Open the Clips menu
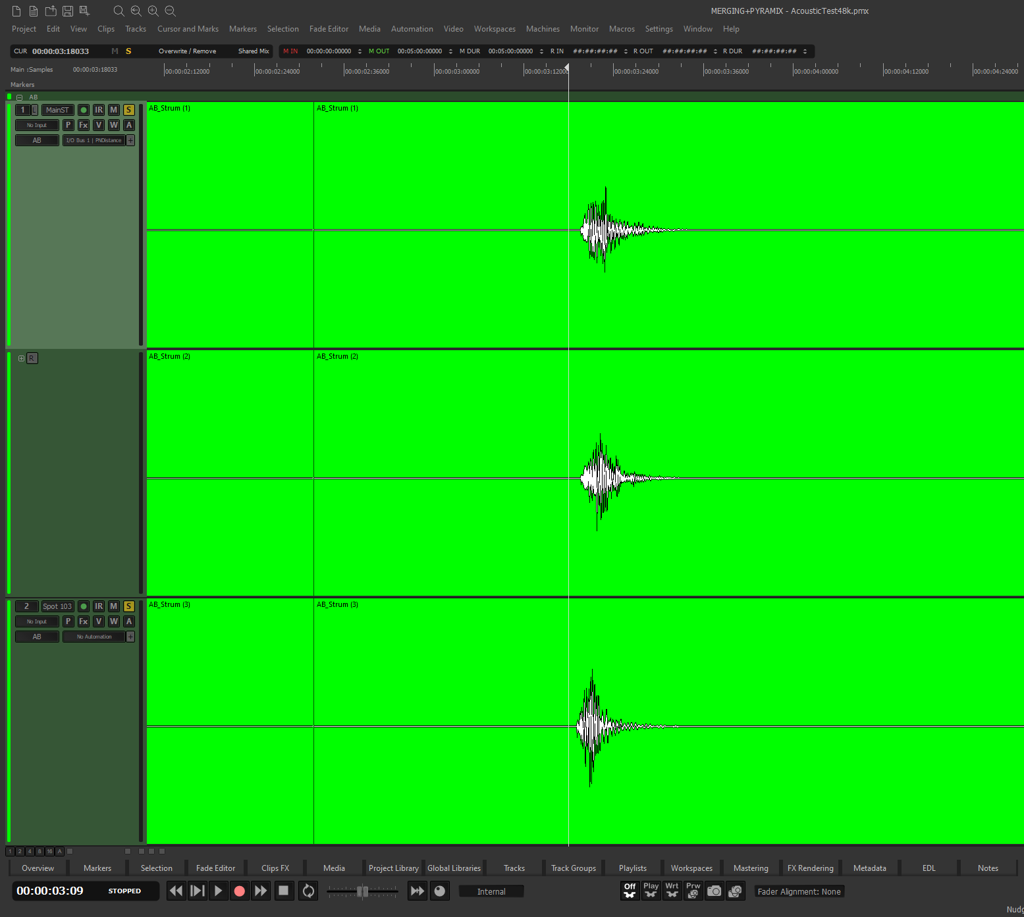The height and width of the screenshot is (917, 1024). pos(106,29)
